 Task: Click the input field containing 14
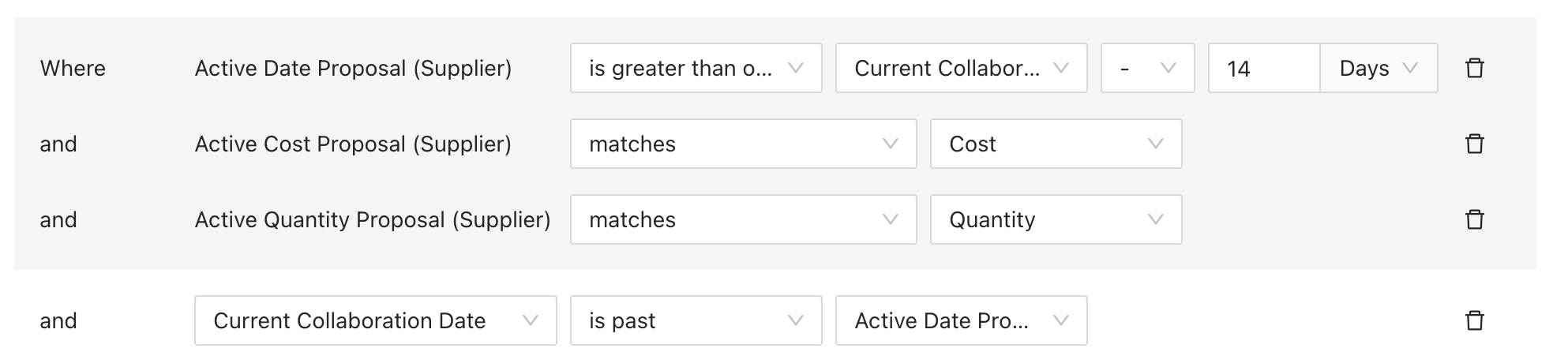1264,68
